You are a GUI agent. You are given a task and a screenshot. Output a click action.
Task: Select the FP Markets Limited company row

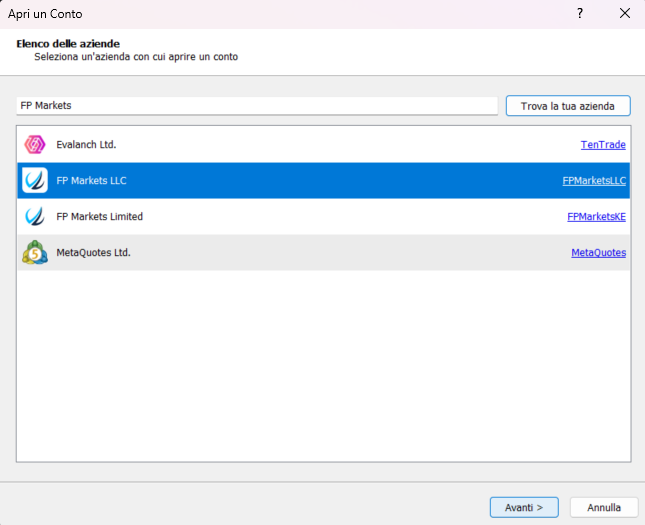pyautogui.click(x=300, y=217)
